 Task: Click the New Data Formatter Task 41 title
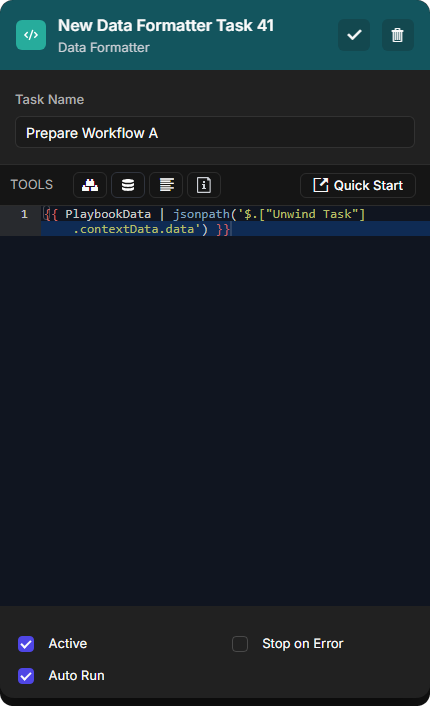(x=166, y=26)
